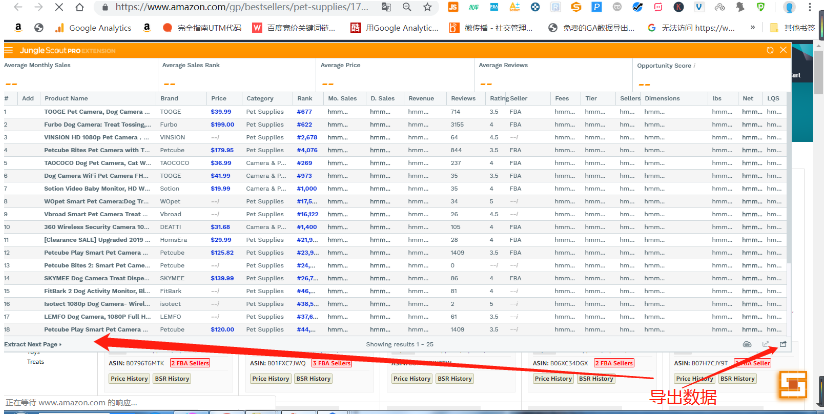
Task: Click the zoom magnifier icon in address bar
Action: click(407, 7)
